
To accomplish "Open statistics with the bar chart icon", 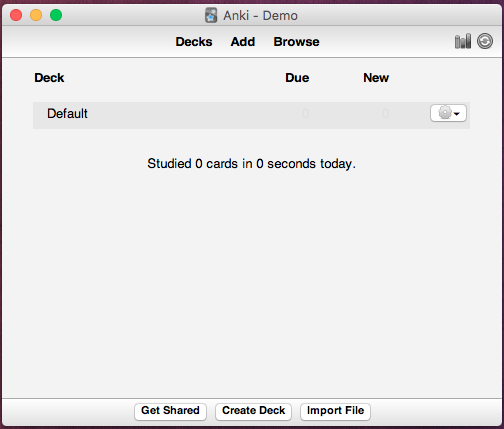I will tap(463, 41).
